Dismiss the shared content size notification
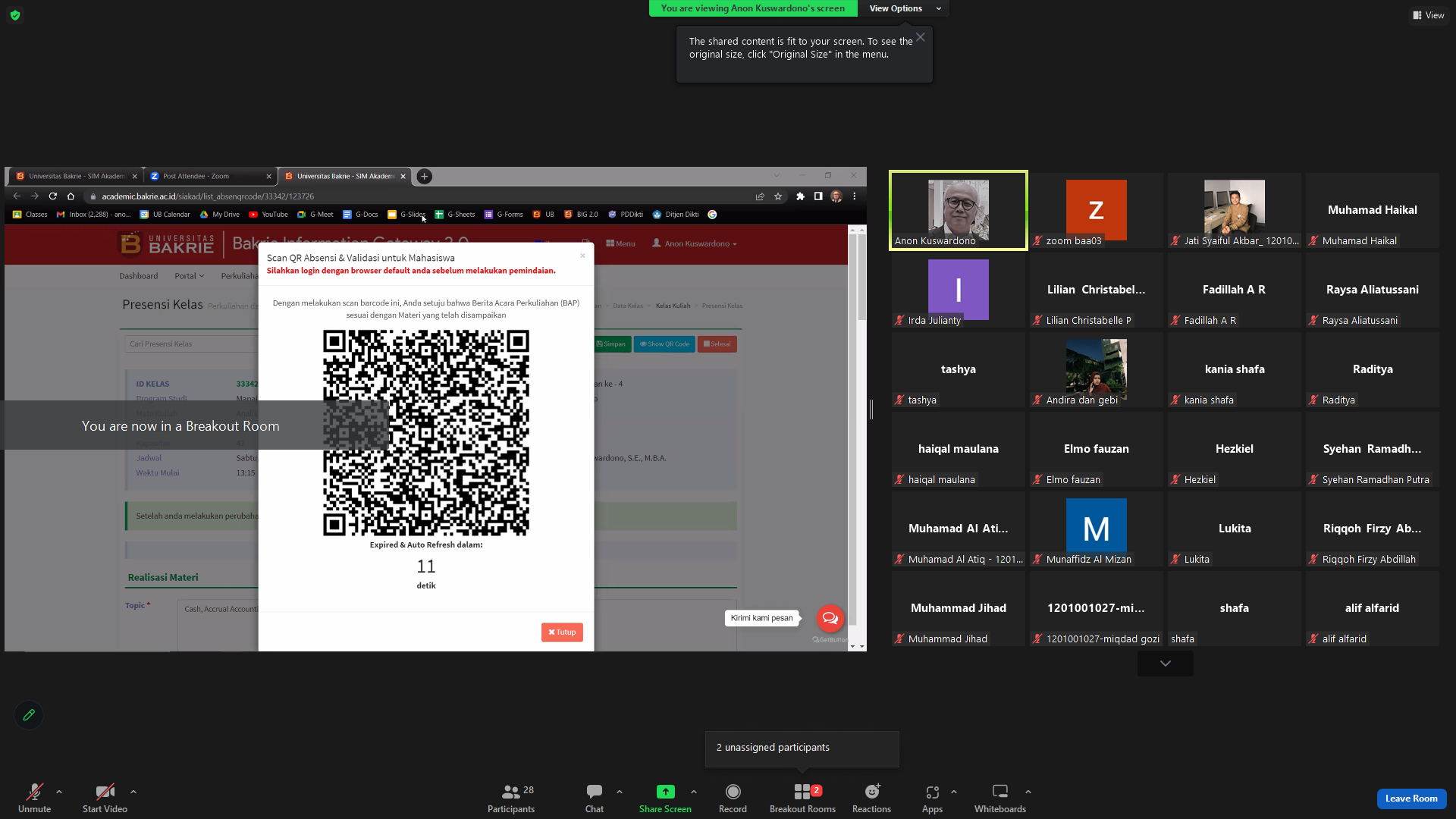The height and width of the screenshot is (819, 1456). [x=920, y=37]
